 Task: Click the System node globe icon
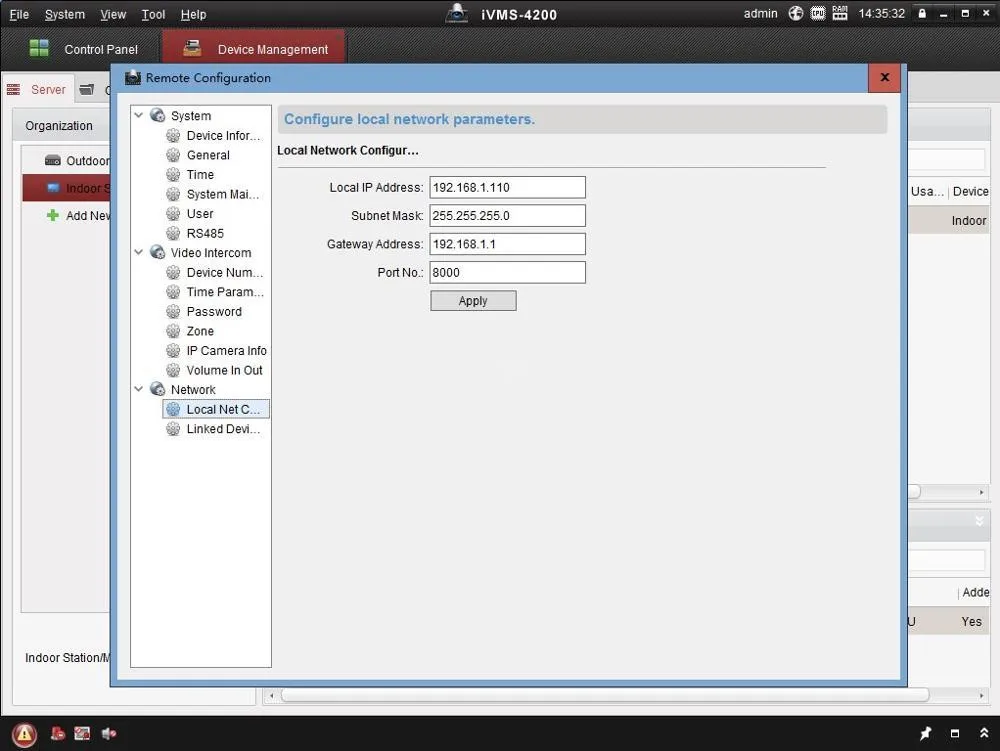tap(158, 115)
